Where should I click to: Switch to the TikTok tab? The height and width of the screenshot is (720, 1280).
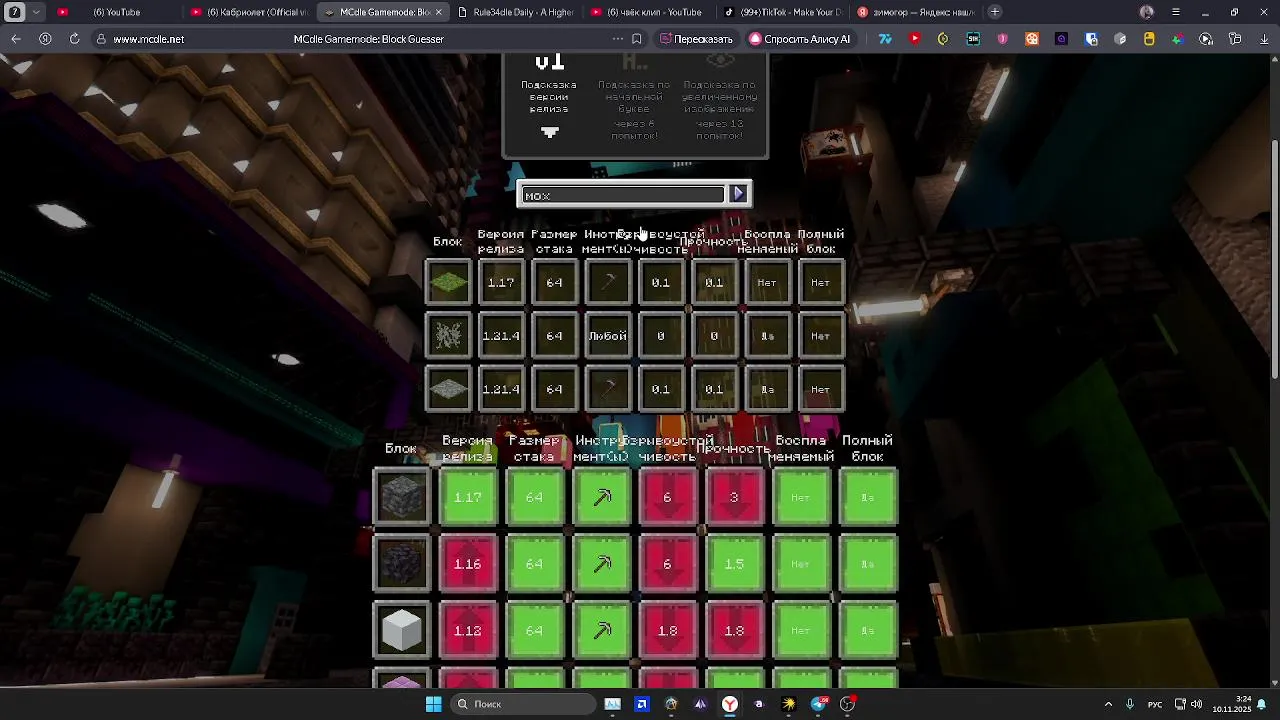(x=783, y=12)
